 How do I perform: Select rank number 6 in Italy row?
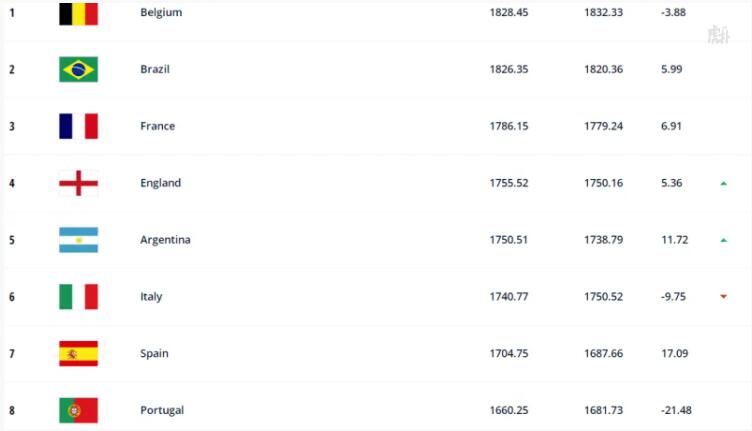(12, 297)
